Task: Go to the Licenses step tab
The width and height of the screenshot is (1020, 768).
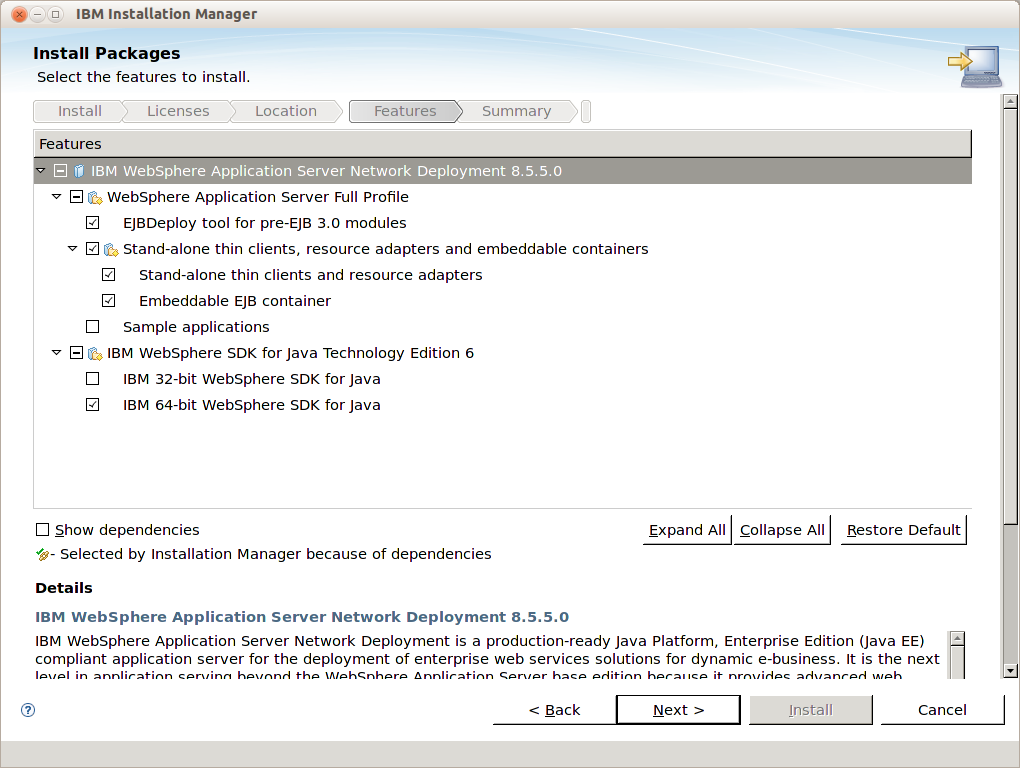Action: pyautogui.click(x=178, y=111)
